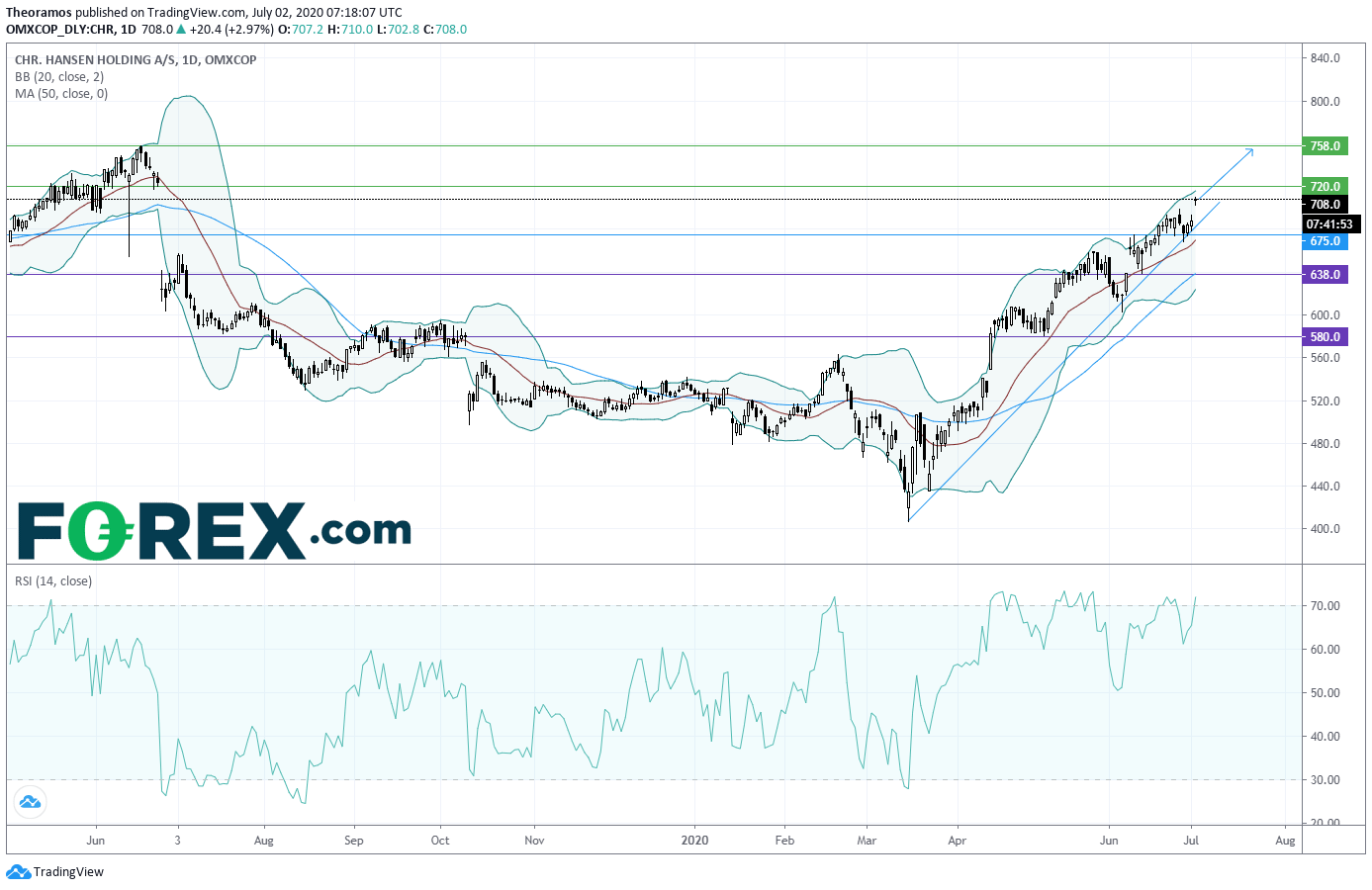Image resolution: width=1372 pixels, height=890 pixels.
Task: Click the Jul label on time axis
Action: click(1191, 840)
